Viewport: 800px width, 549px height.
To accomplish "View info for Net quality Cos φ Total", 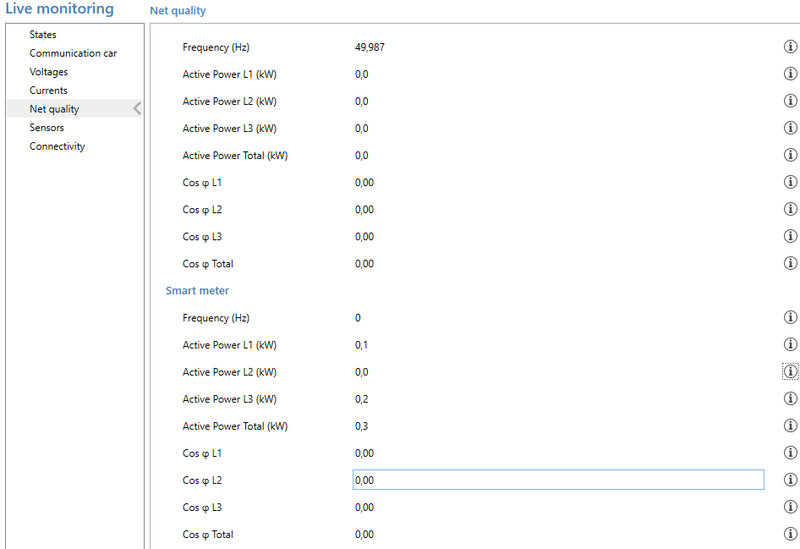I will click(x=790, y=263).
